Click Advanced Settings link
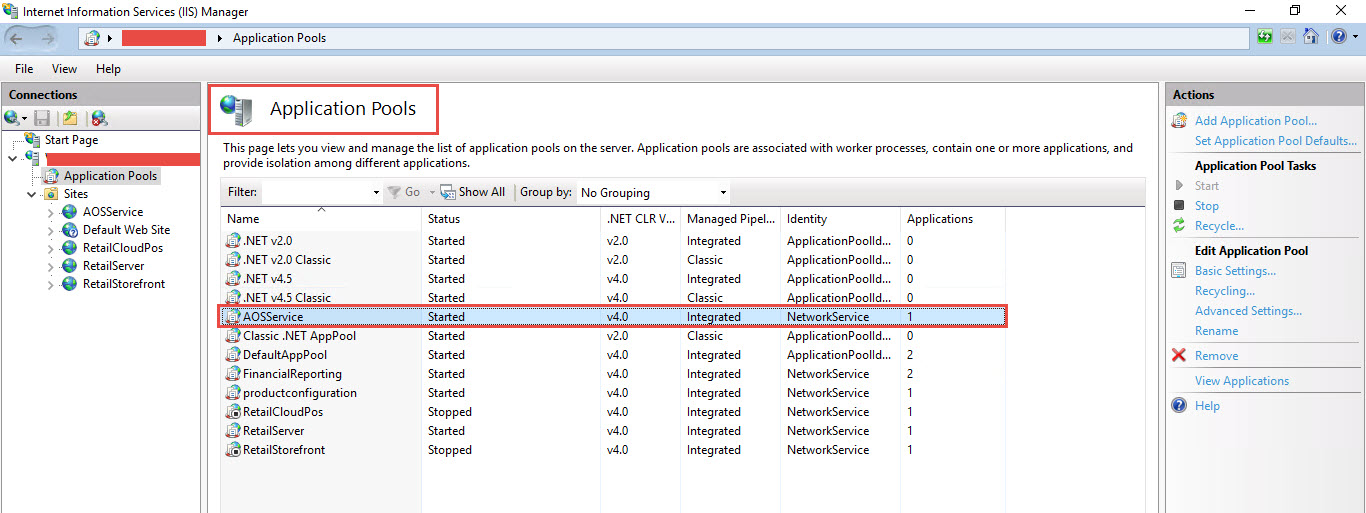Image resolution: width=1366 pixels, height=513 pixels. click(1248, 311)
